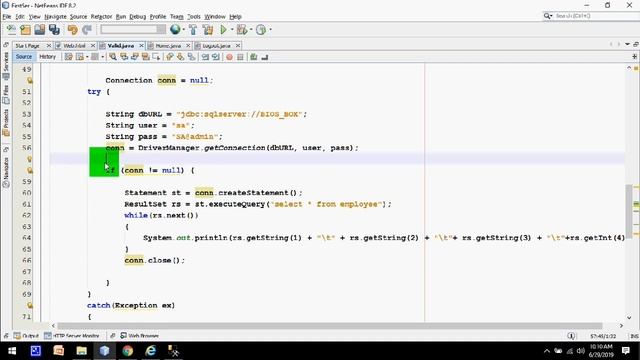
Task: Click the Last Edit editor toolbar icon
Action: pyautogui.click(x=69, y=57)
